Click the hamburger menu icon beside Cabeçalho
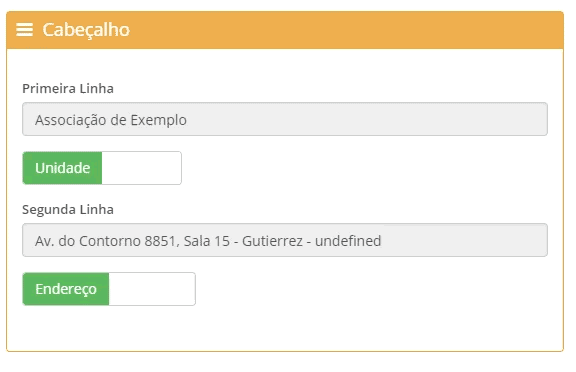Image resolution: width=576 pixels, height=372 pixels. tap(25, 30)
